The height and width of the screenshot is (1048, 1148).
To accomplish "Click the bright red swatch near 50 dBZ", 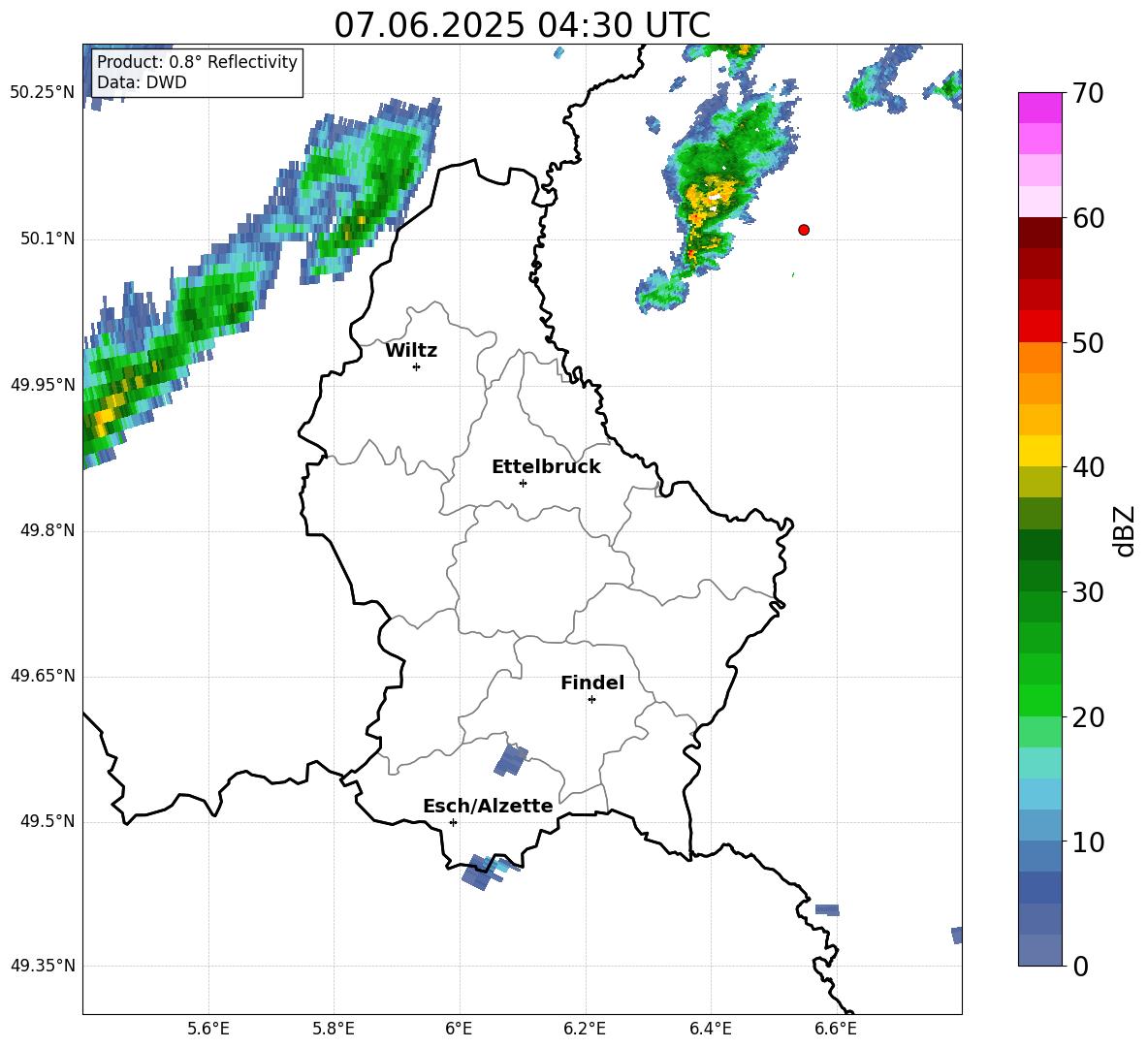I will point(1039,327).
